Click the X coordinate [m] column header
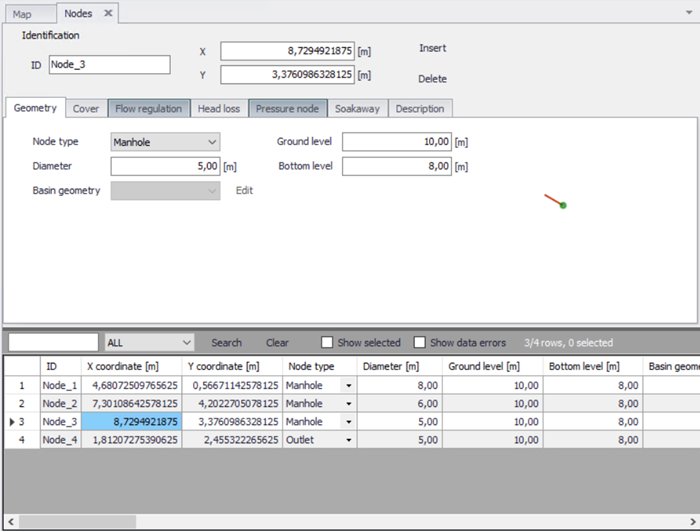This screenshot has height=531, width=700. [x=132, y=366]
